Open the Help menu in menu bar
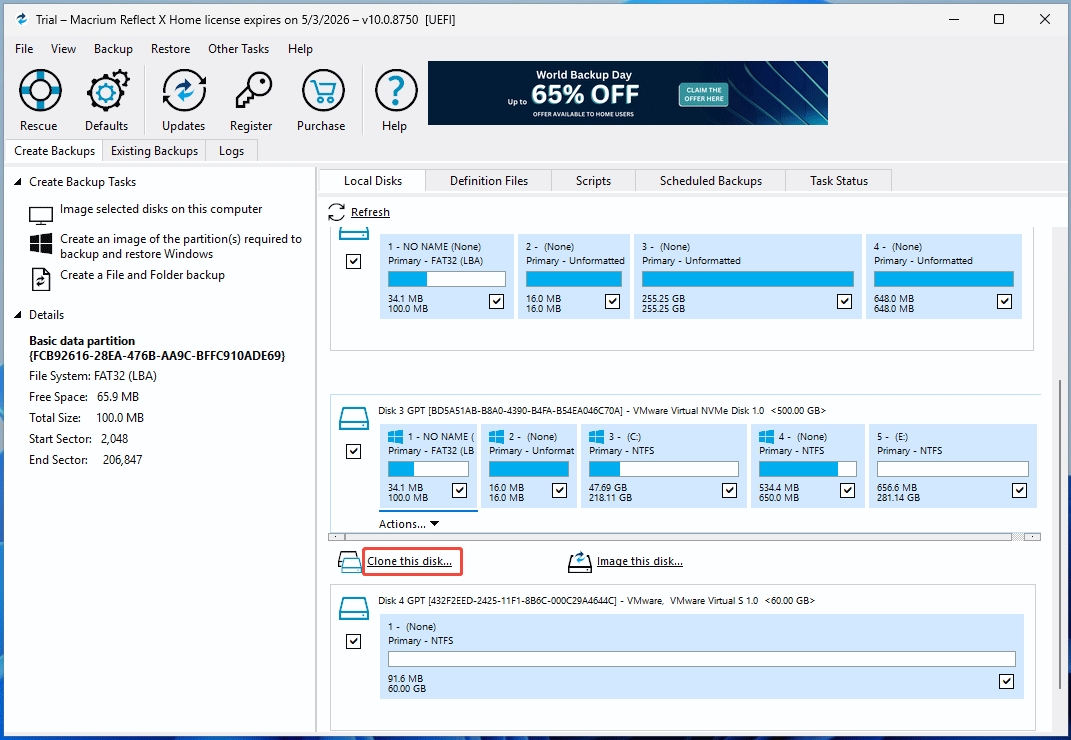 [300, 49]
